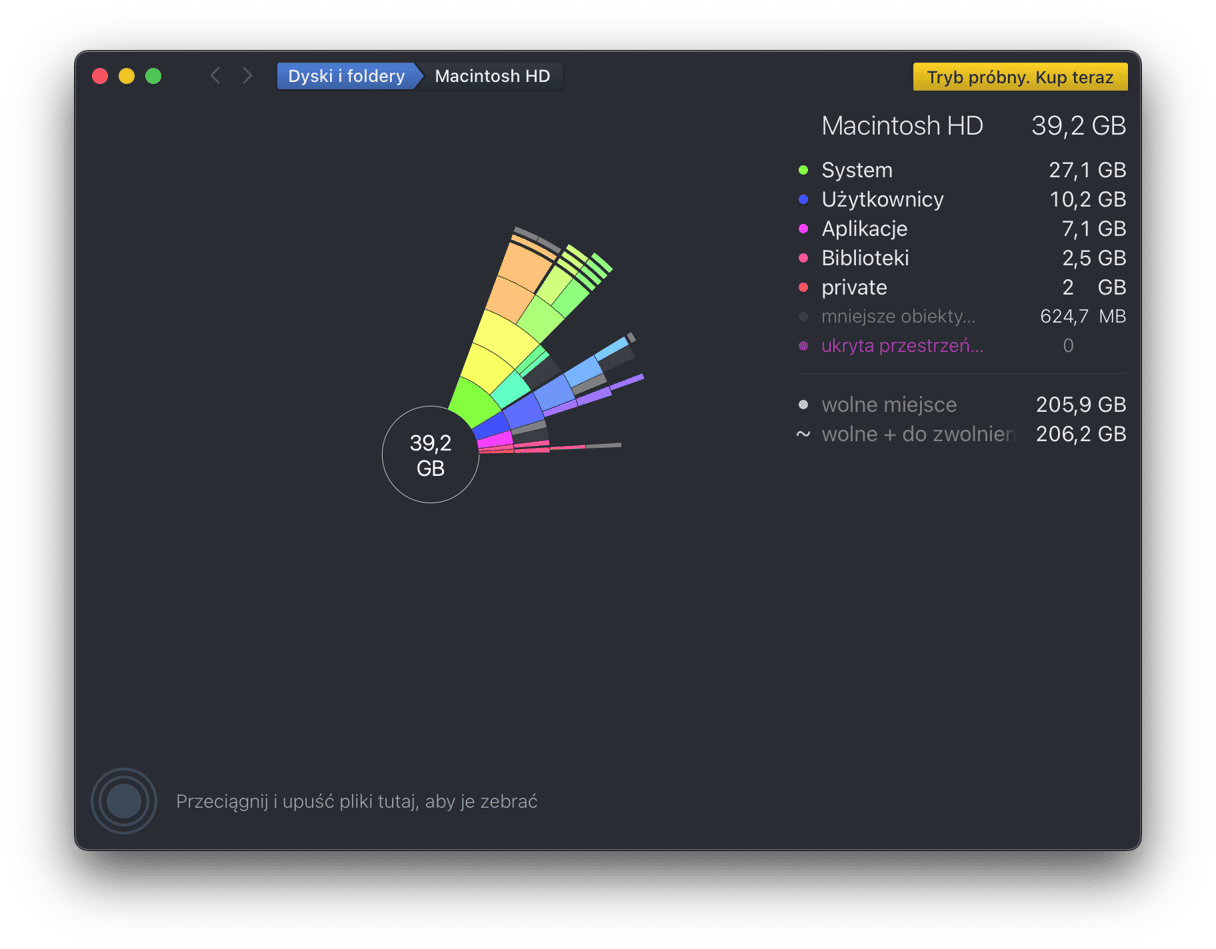Select the System folder in list

click(857, 171)
